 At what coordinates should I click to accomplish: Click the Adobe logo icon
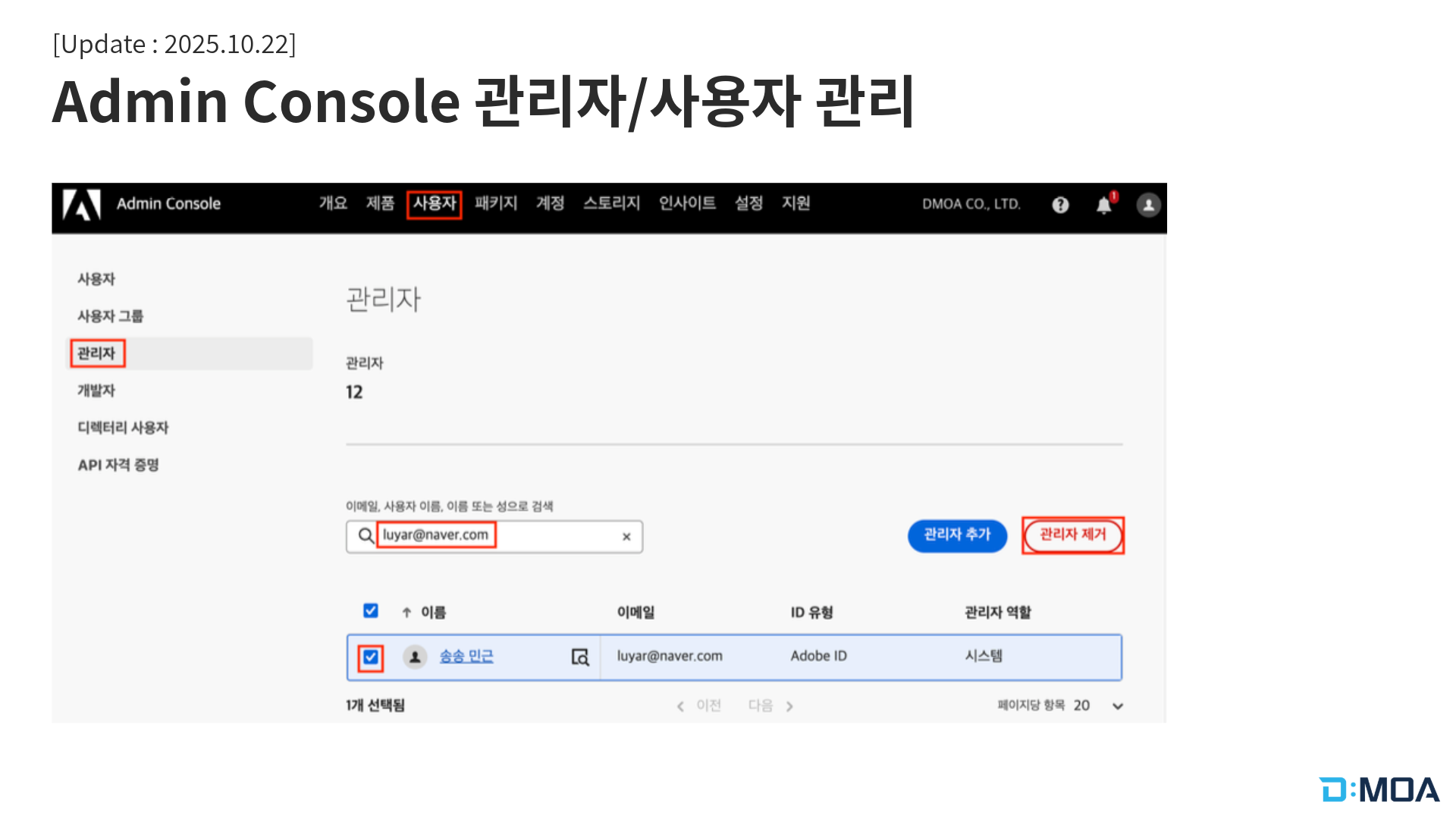click(82, 205)
